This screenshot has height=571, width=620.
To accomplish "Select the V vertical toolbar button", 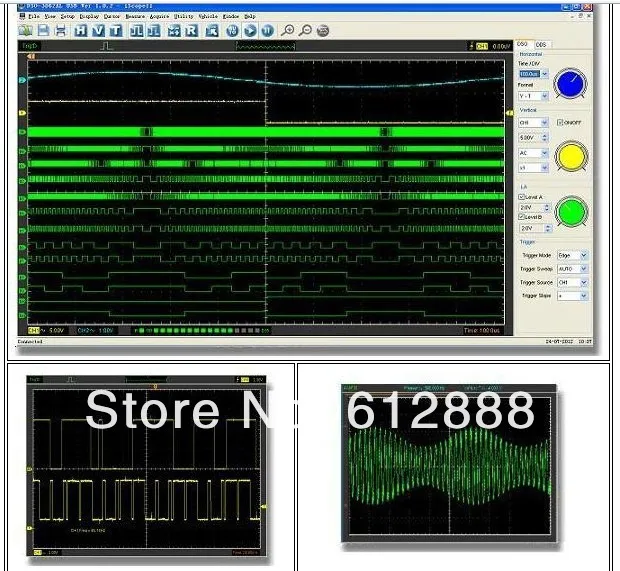I will point(98,30).
